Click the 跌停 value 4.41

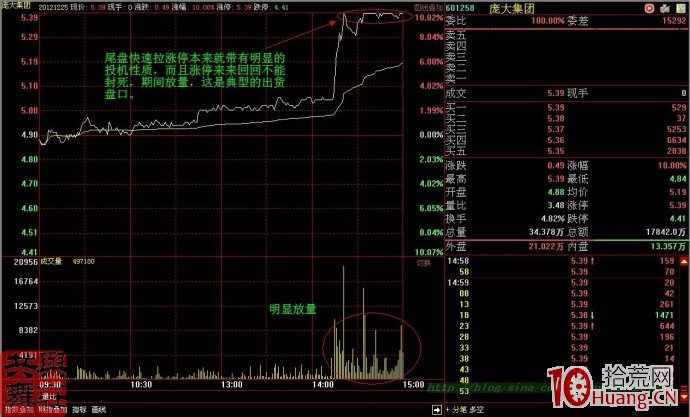tap(678, 219)
